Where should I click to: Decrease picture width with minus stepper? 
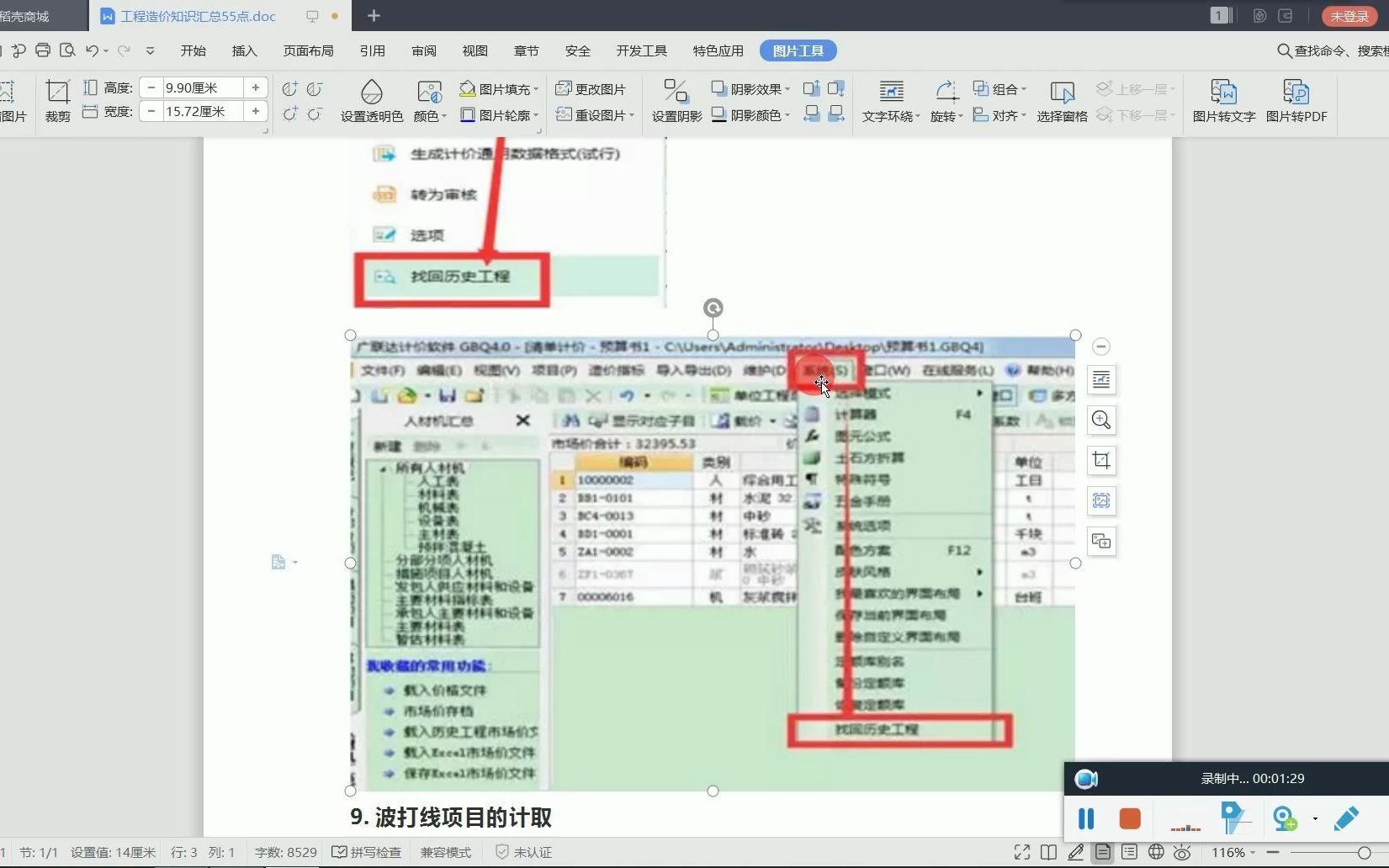pyautogui.click(x=151, y=111)
